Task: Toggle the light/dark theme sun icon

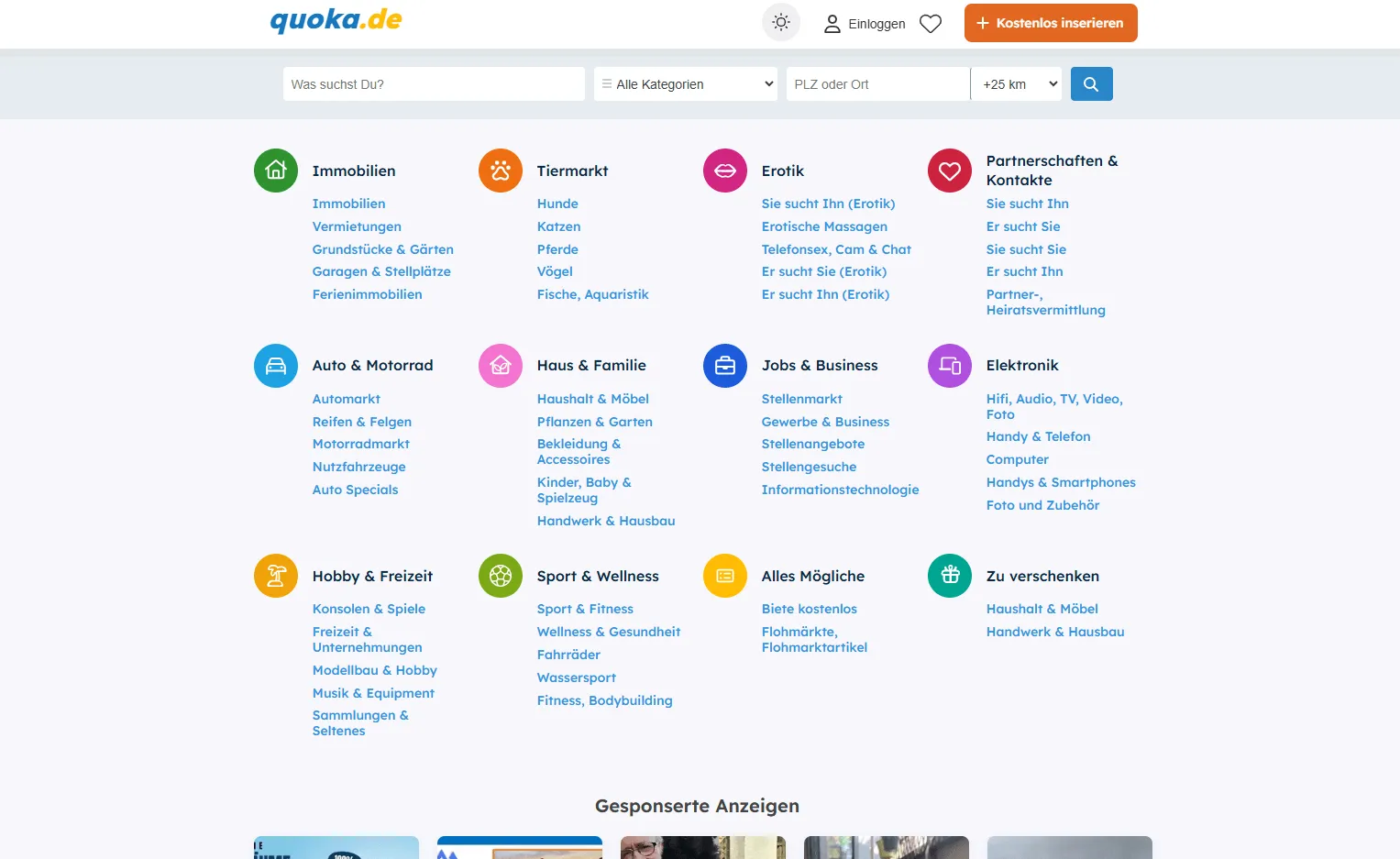Action: point(781,23)
